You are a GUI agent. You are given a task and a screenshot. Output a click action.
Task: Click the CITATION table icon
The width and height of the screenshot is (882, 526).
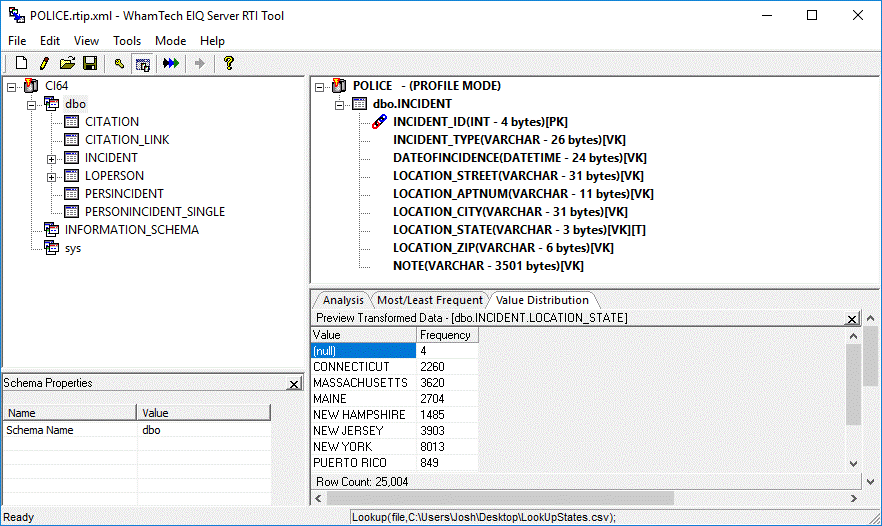point(71,122)
